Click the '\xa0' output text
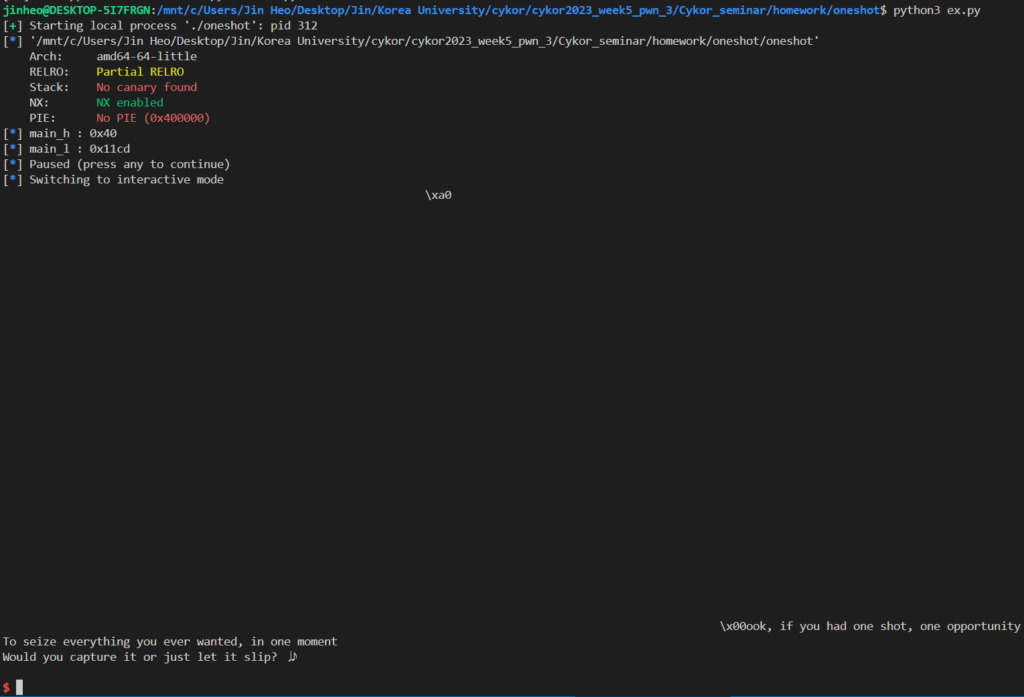The height and width of the screenshot is (697, 1024). tap(438, 195)
